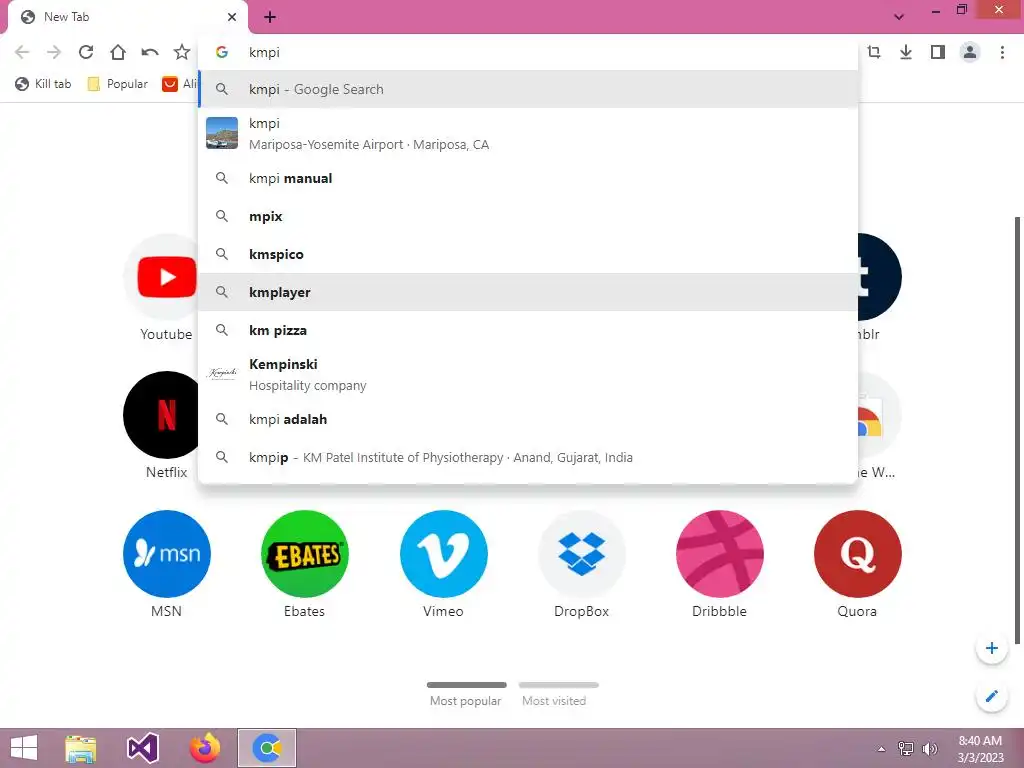The image size is (1024, 768).
Task: Open the Quora shortcut tile
Action: click(857, 554)
